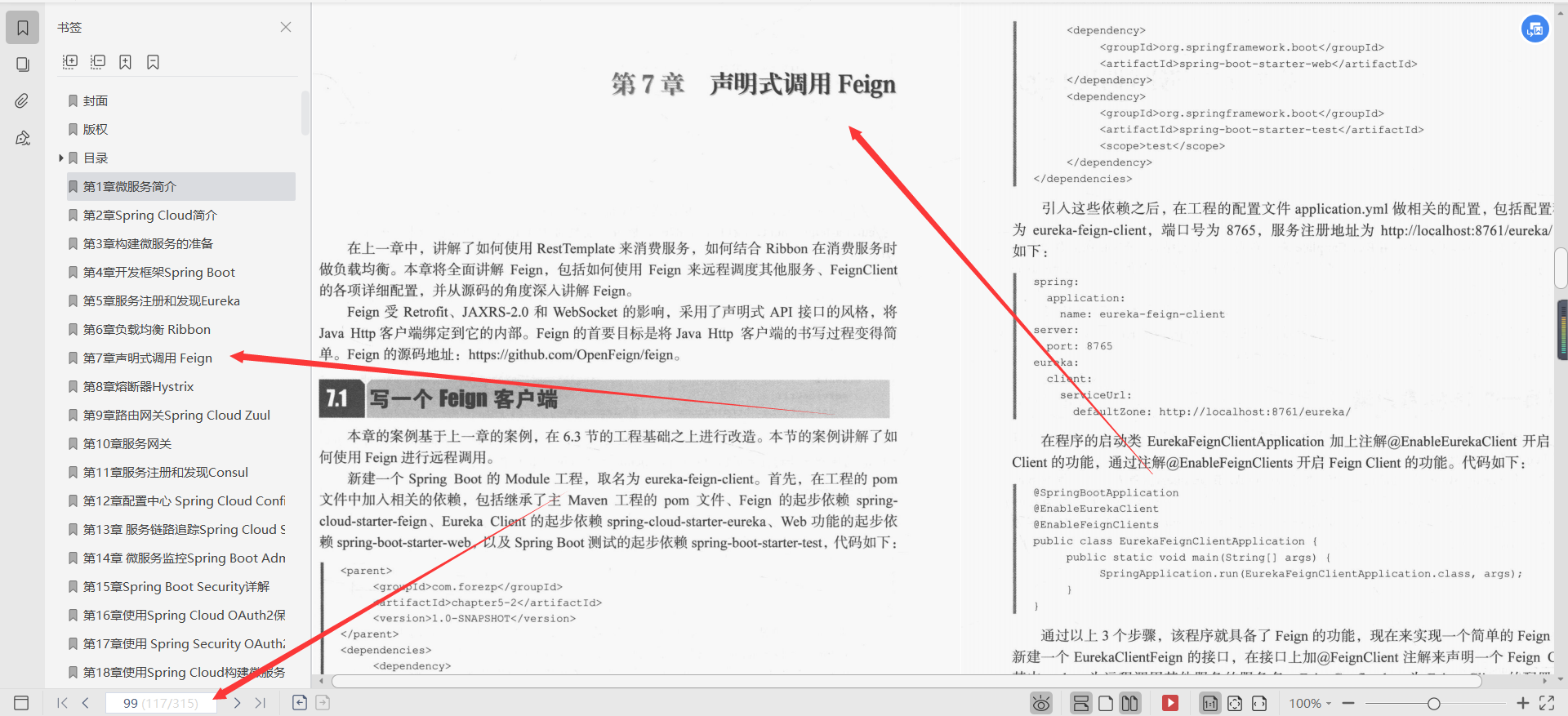Open bookmark 目录

(x=96, y=158)
